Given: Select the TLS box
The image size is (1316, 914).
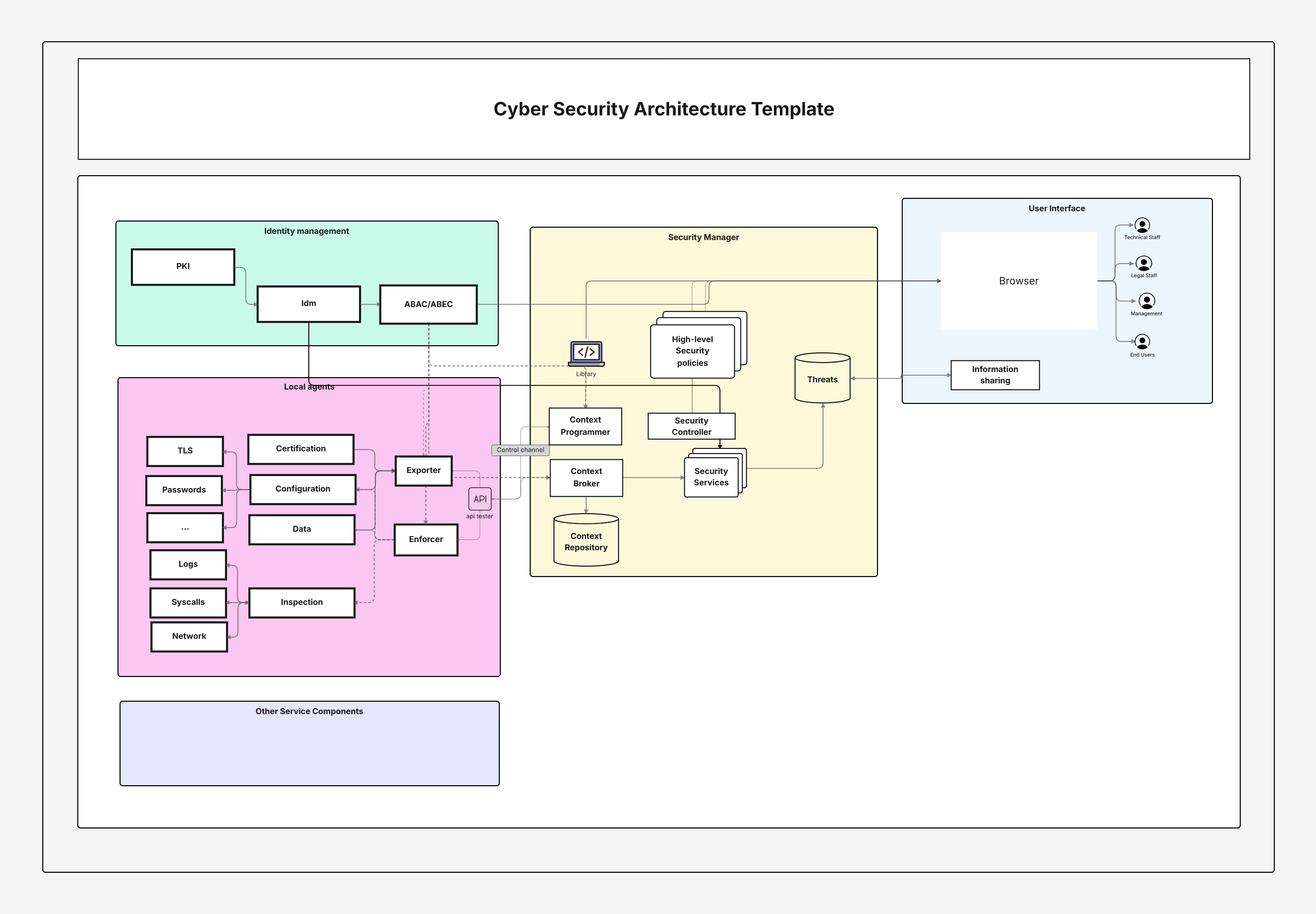Looking at the screenshot, I should [185, 451].
